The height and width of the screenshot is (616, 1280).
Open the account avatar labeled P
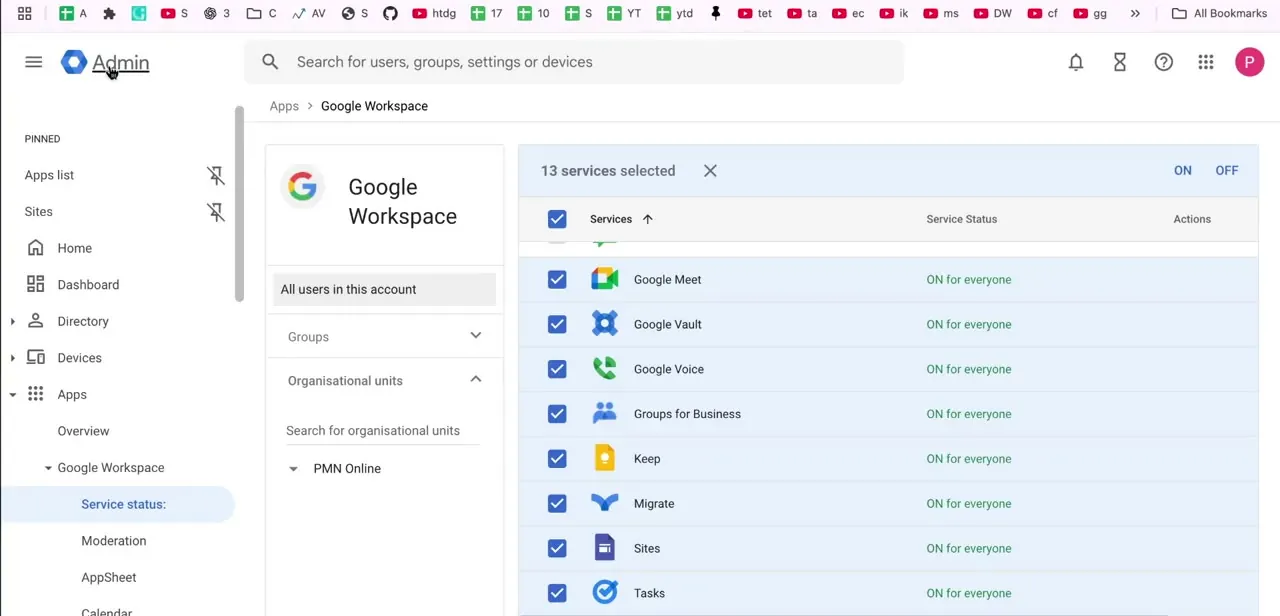pos(1249,62)
